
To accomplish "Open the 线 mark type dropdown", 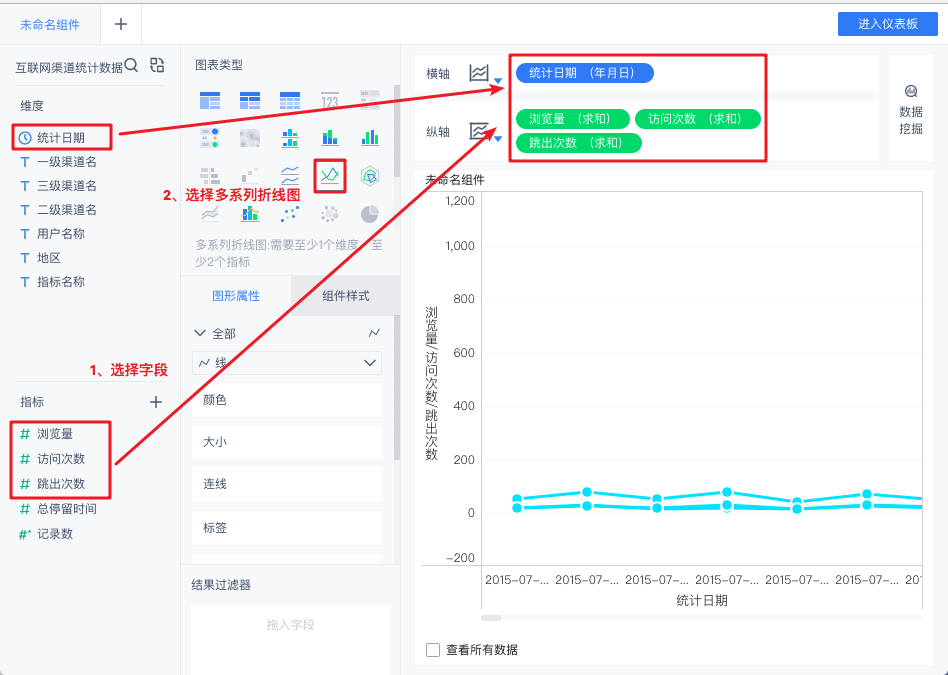I will pos(287,363).
